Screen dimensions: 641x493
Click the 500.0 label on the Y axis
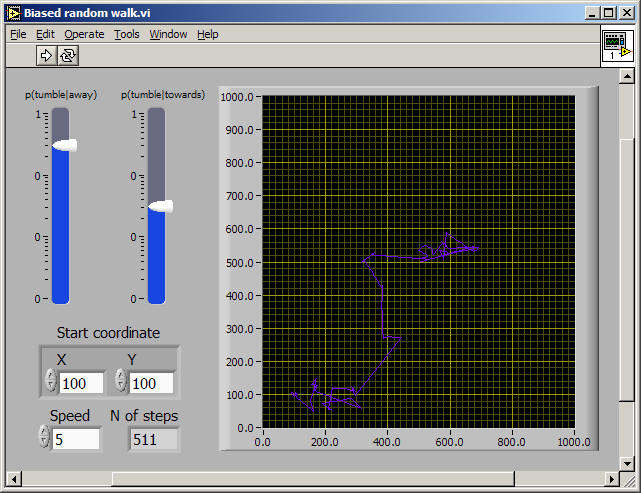(x=240, y=262)
